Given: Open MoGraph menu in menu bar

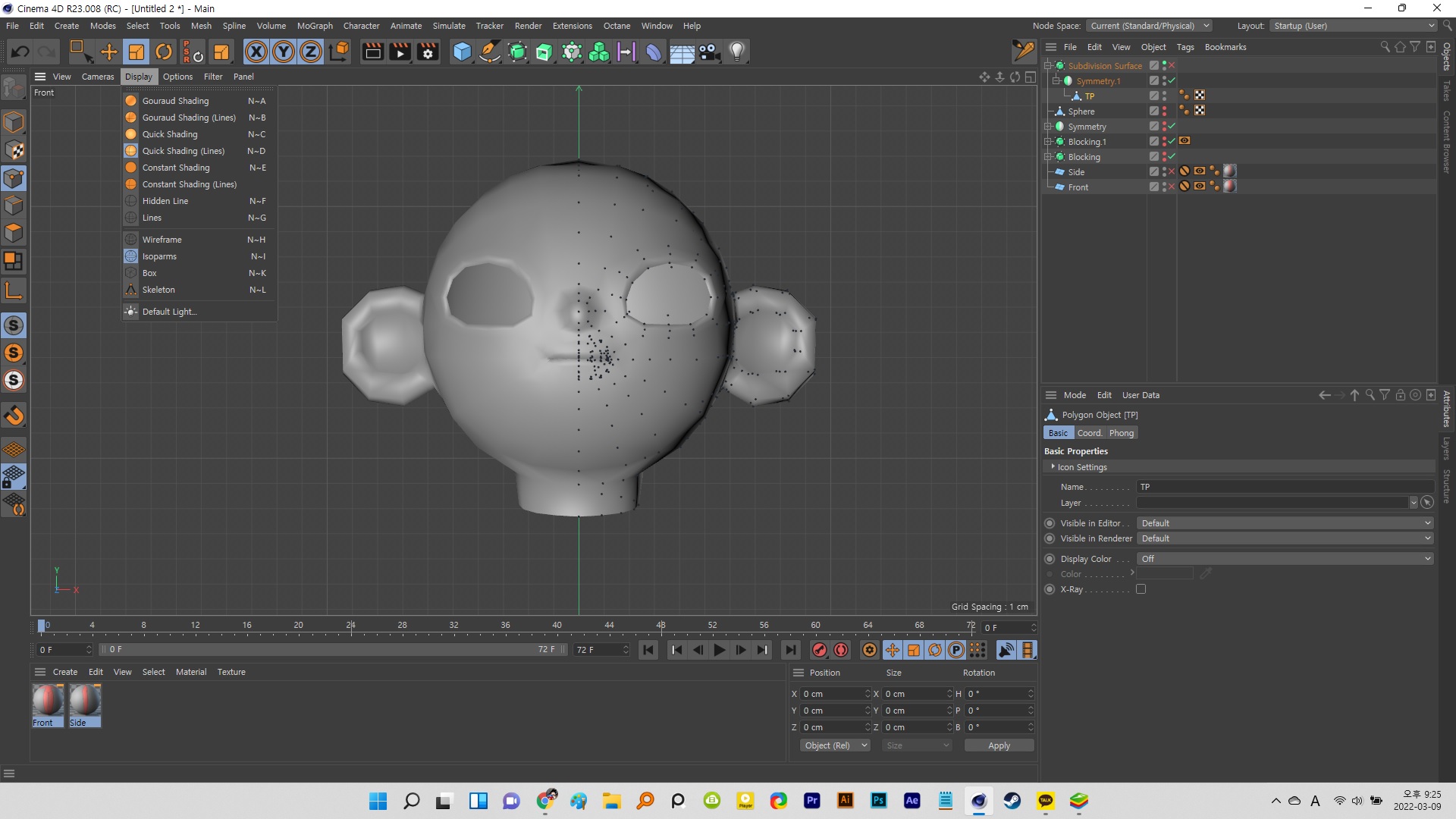Looking at the screenshot, I should click(315, 26).
